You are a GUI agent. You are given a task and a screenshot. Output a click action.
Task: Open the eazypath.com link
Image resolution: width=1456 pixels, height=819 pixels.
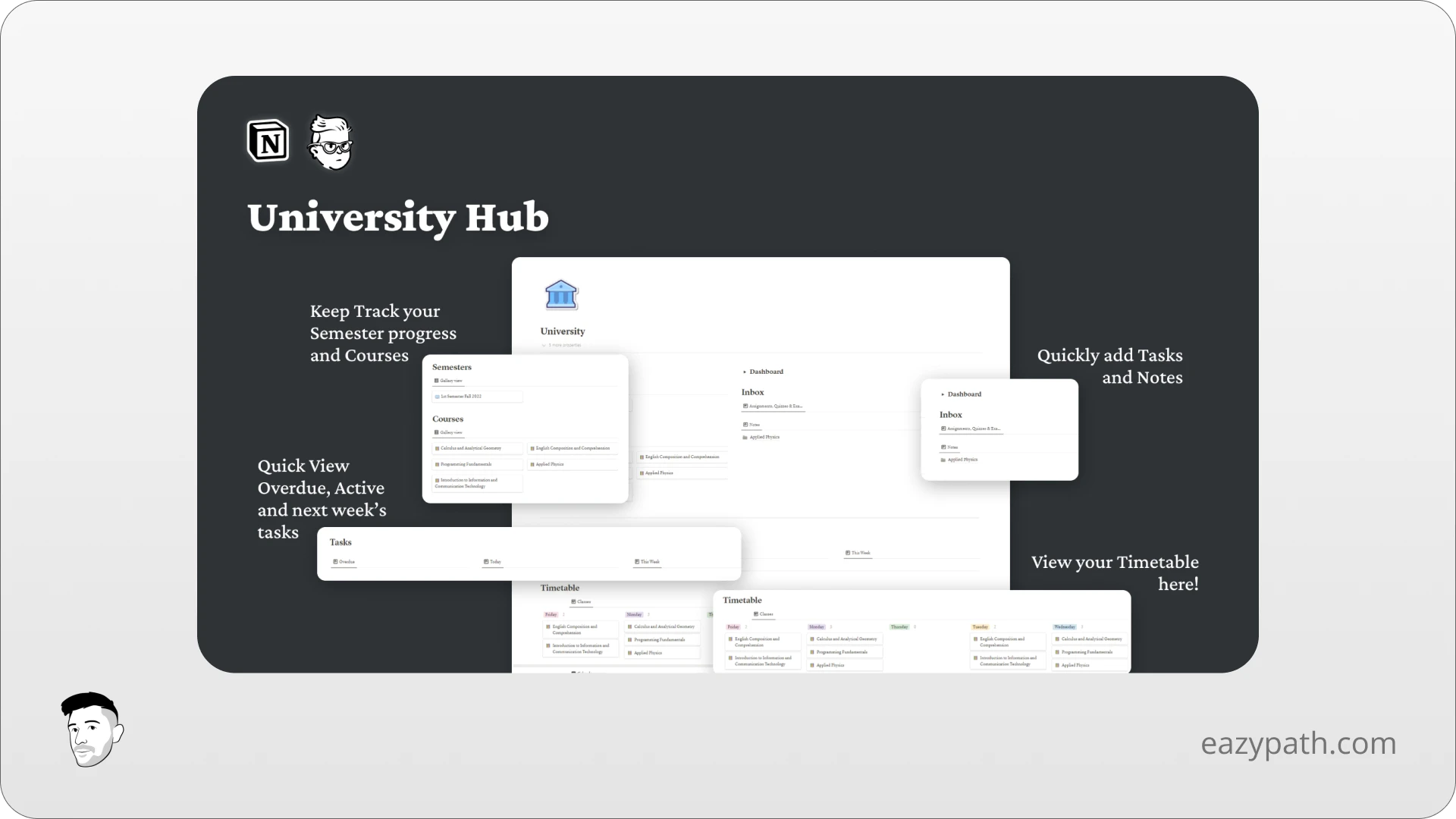[x=1298, y=743]
